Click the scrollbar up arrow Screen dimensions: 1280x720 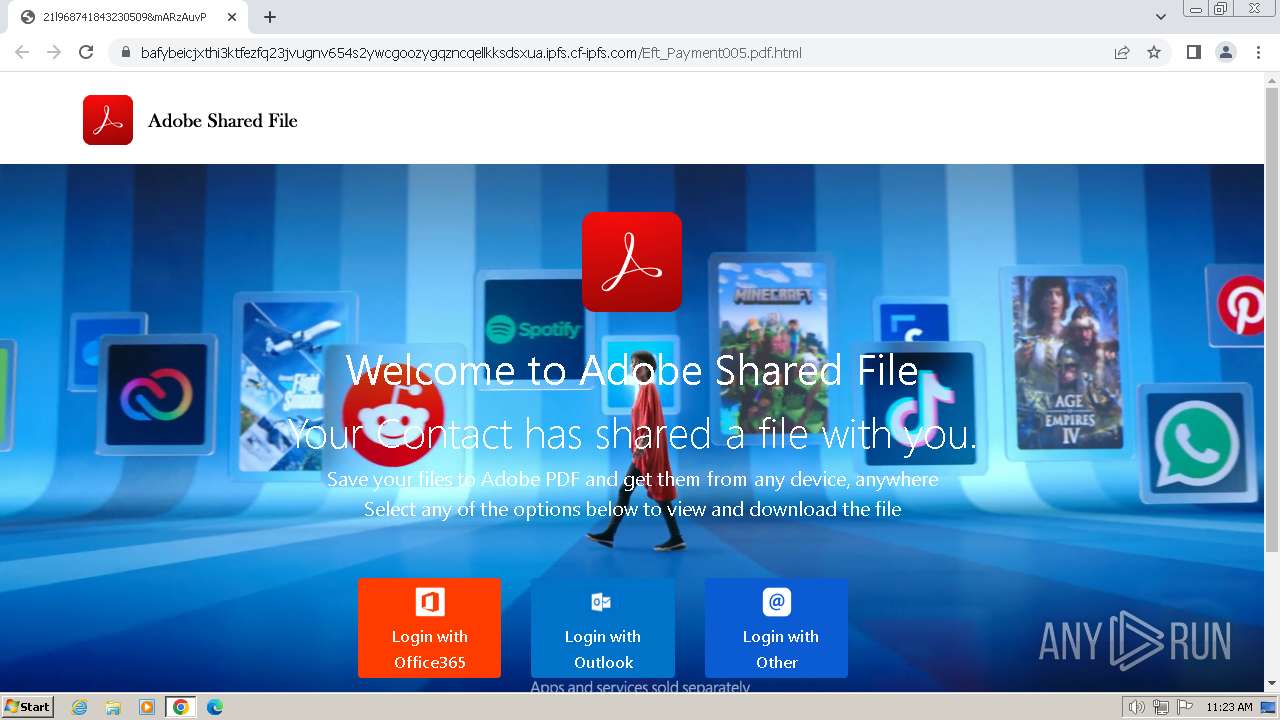[1272, 79]
